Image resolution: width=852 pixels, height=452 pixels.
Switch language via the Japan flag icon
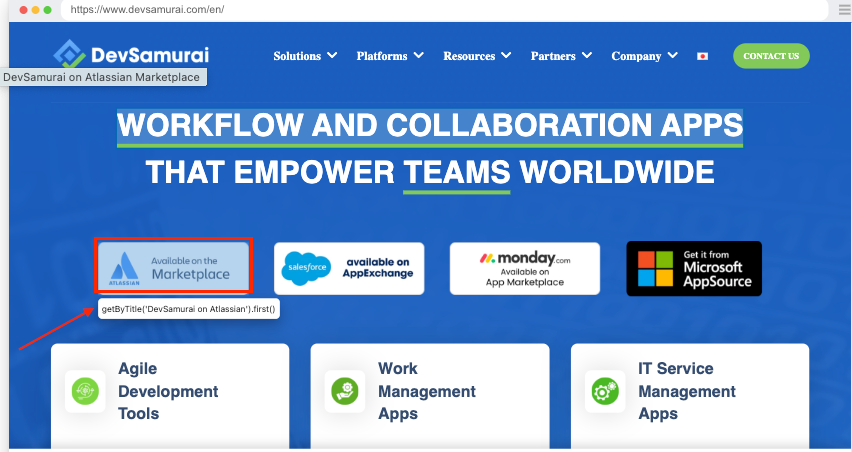click(702, 56)
